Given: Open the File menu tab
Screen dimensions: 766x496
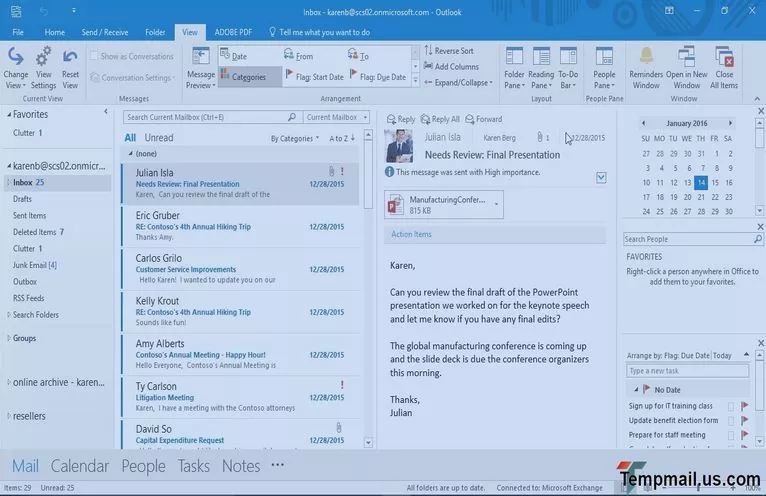Looking at the screenshot, I should point(18,32).
